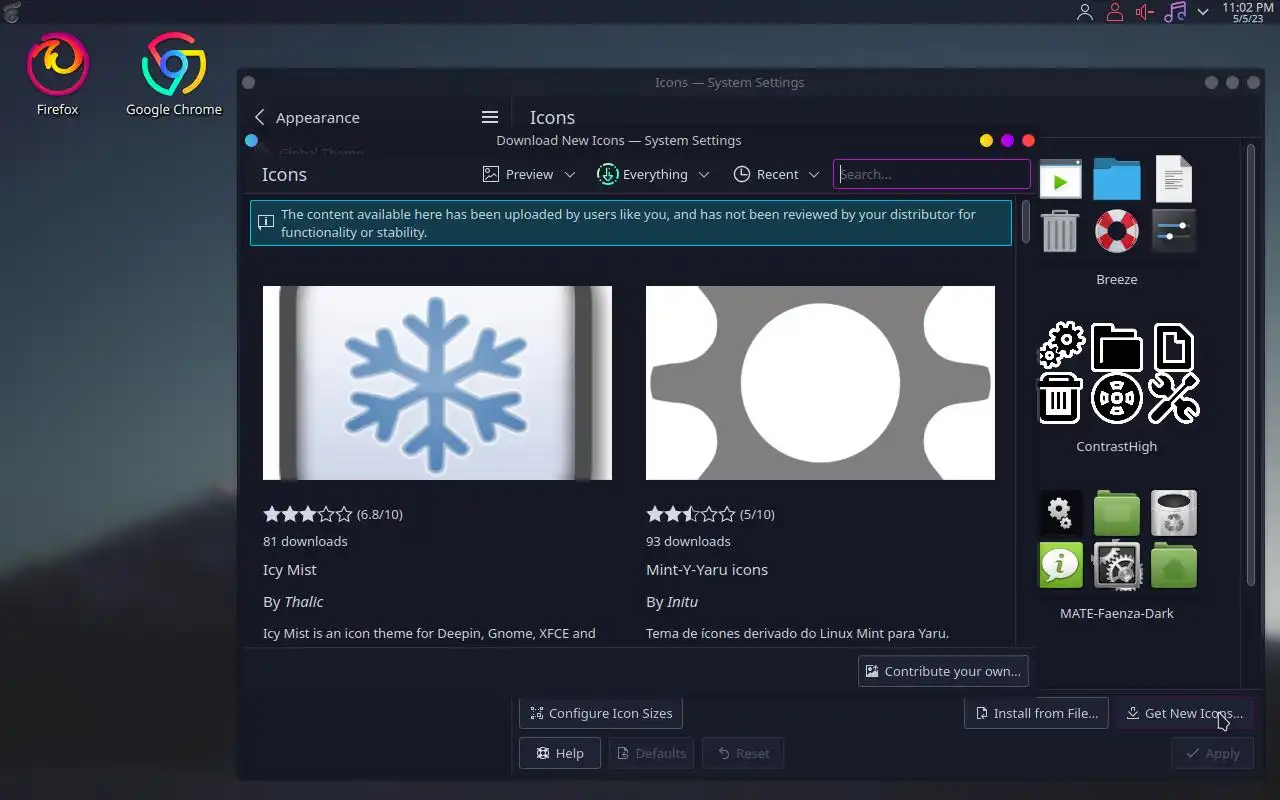Open the clock showing 11:02 PM
1280x800 pixels.
[x=1248, y=12]
